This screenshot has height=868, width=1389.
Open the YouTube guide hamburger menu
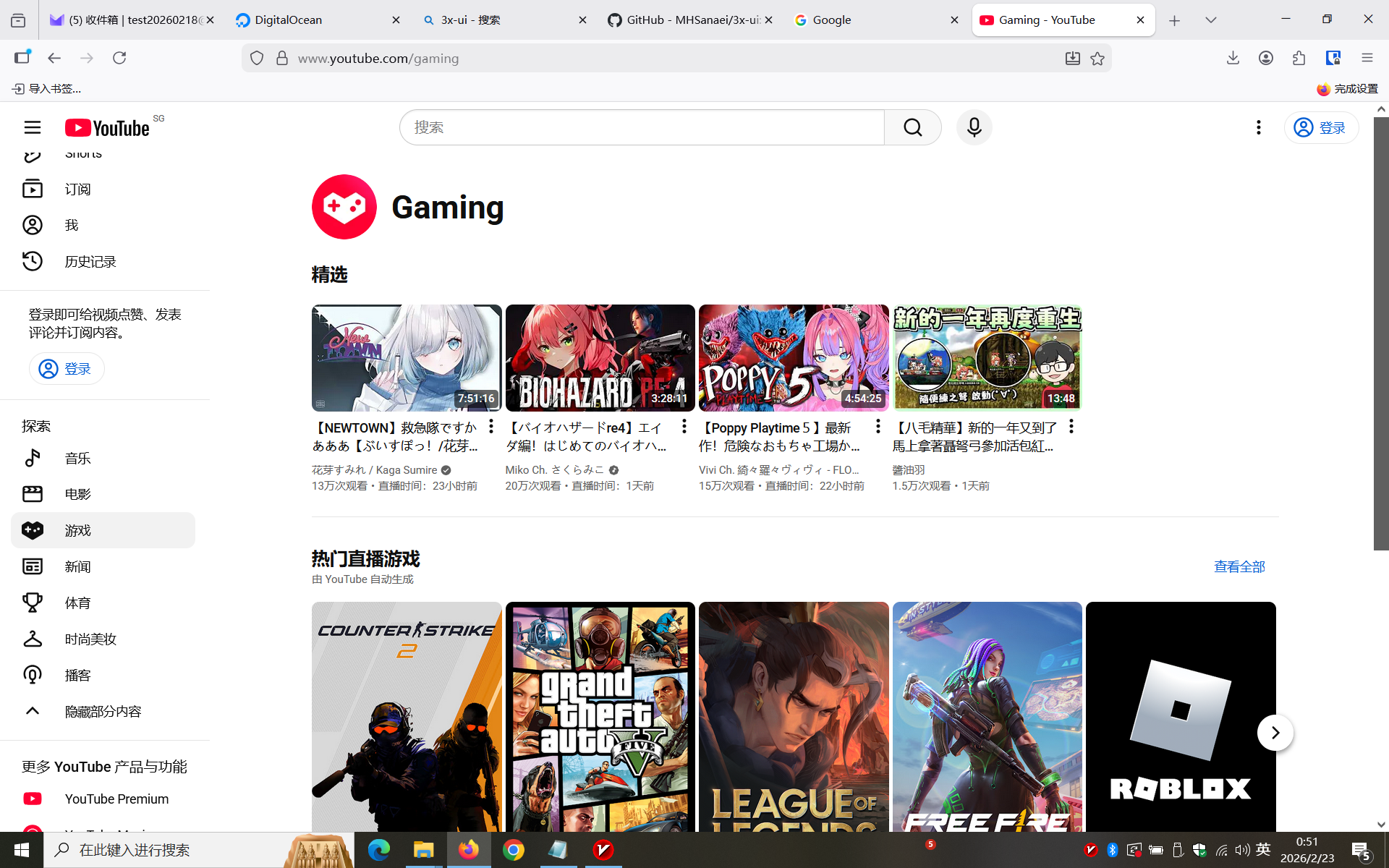pyautogui.click(x=33, y=127)
